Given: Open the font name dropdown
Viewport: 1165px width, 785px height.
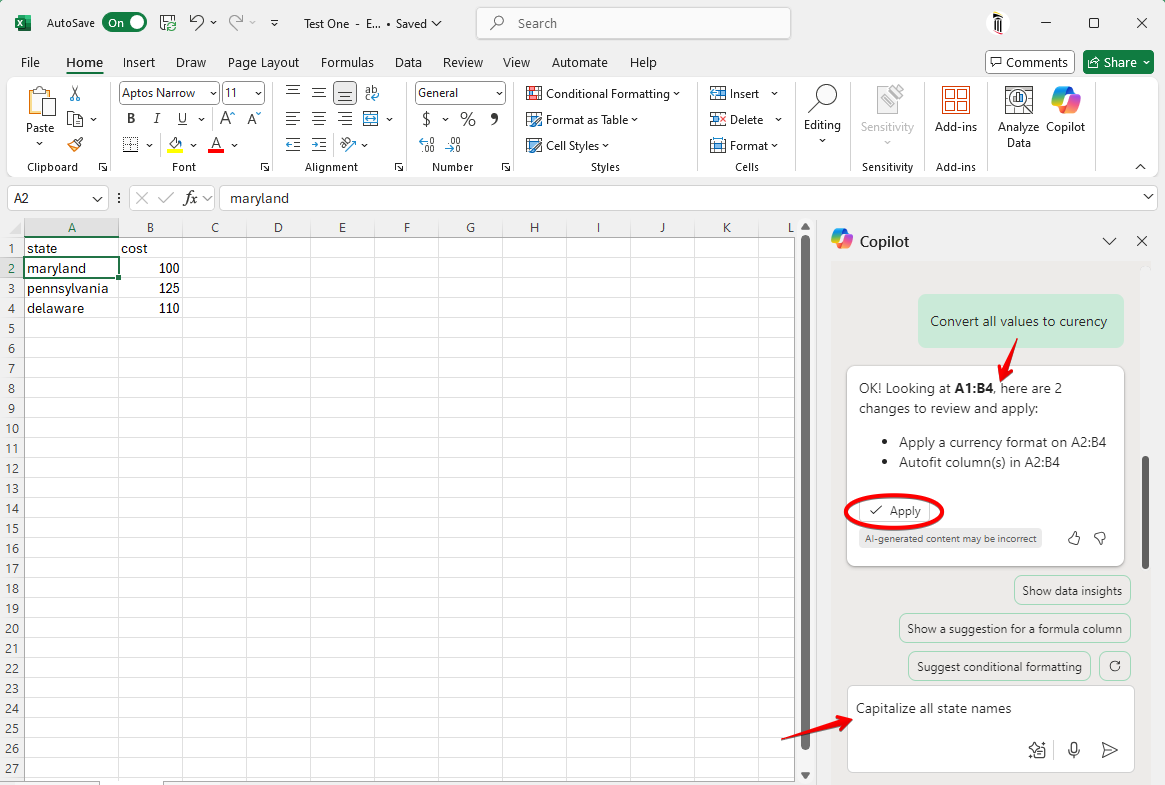Looking at the screenshot, I should pyautogui.click(x=213, y=93).
